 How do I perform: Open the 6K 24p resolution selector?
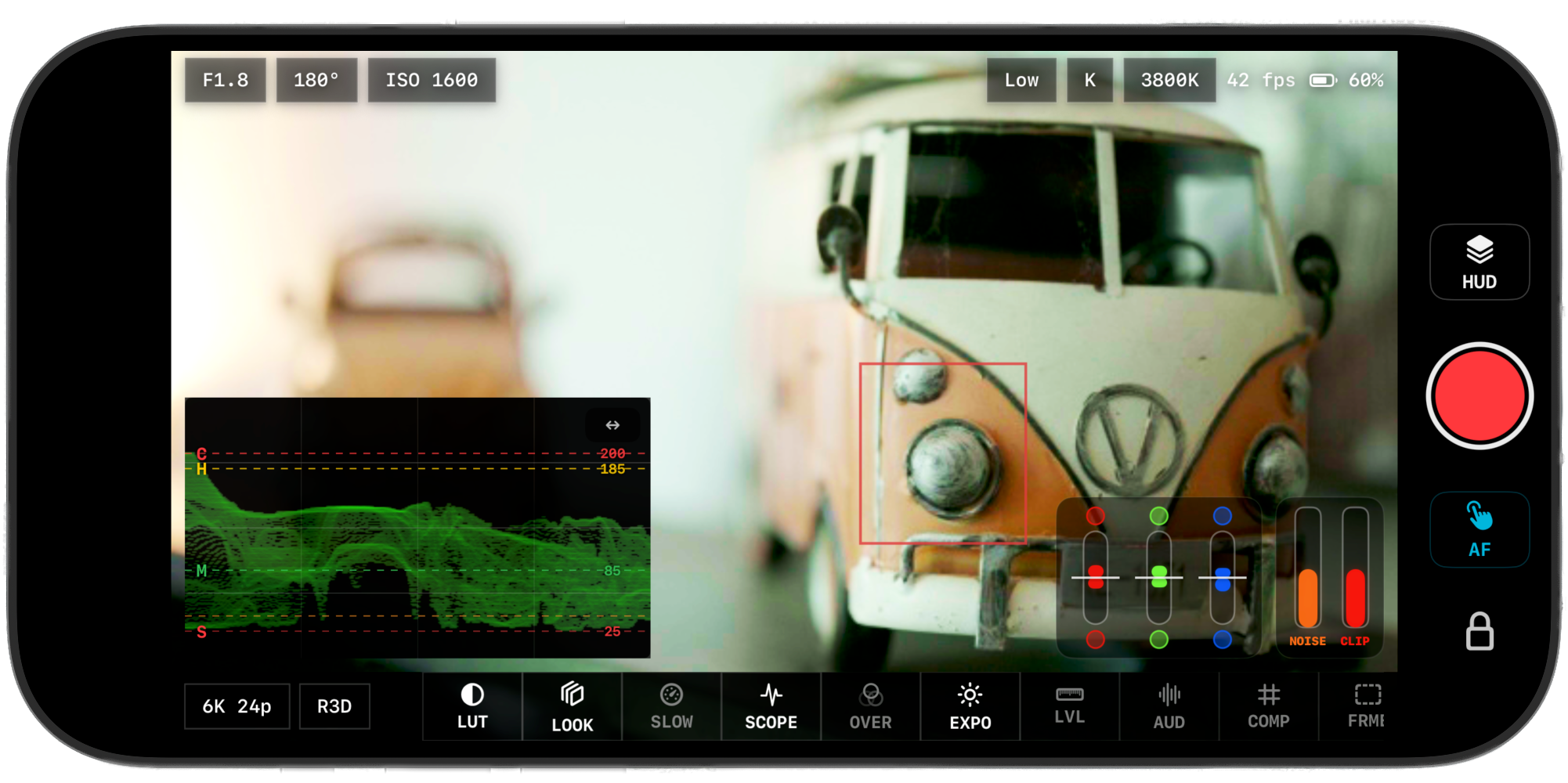click(x=237, y=706)
